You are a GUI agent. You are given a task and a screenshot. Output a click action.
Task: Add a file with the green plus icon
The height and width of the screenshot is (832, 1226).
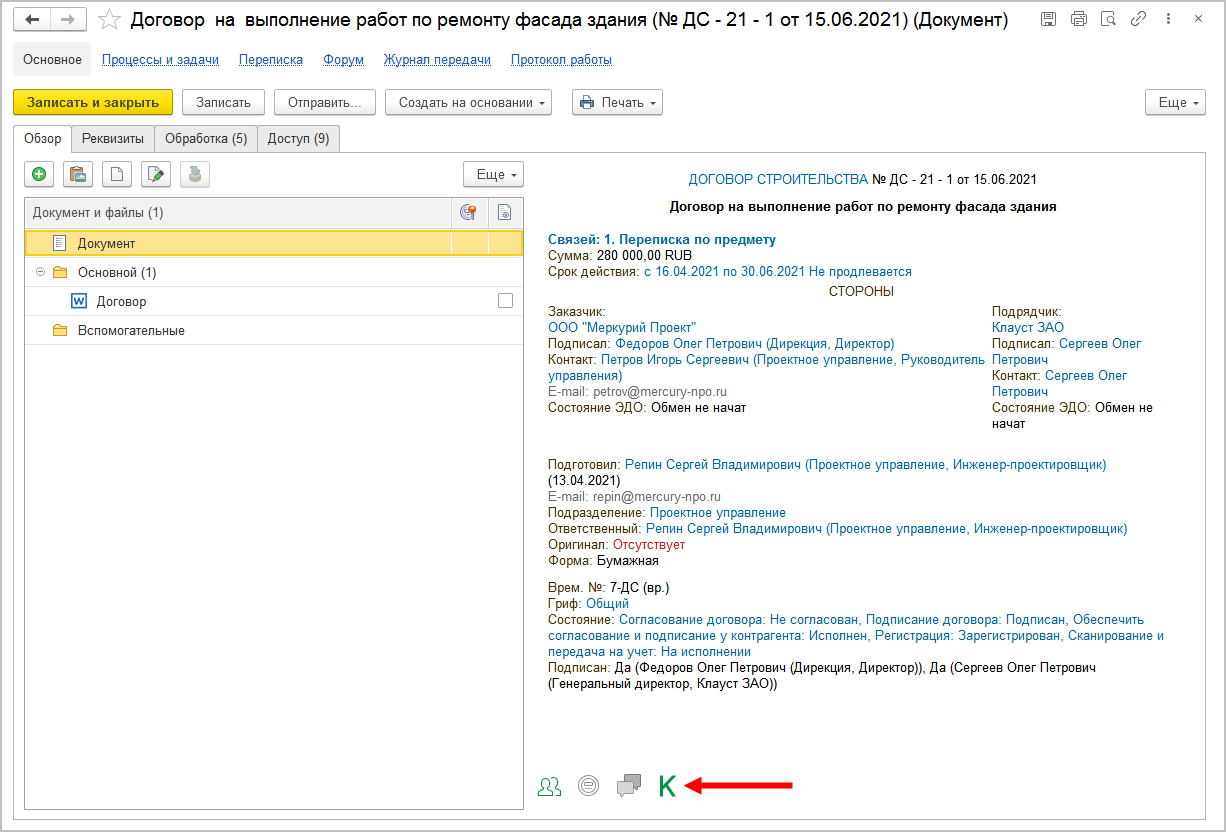(39, 174)
